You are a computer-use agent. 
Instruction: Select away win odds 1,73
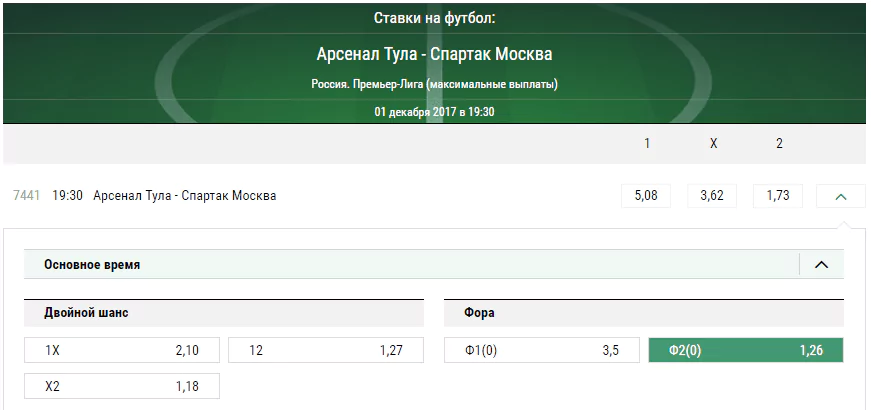pos(778,196)
